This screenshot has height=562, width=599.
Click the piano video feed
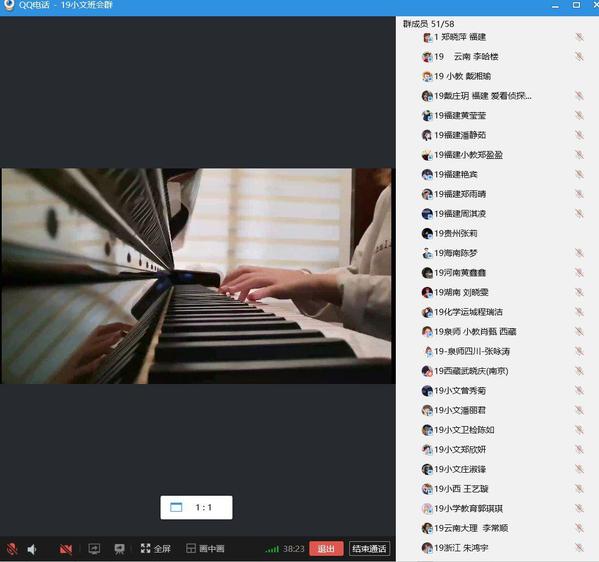196,276
